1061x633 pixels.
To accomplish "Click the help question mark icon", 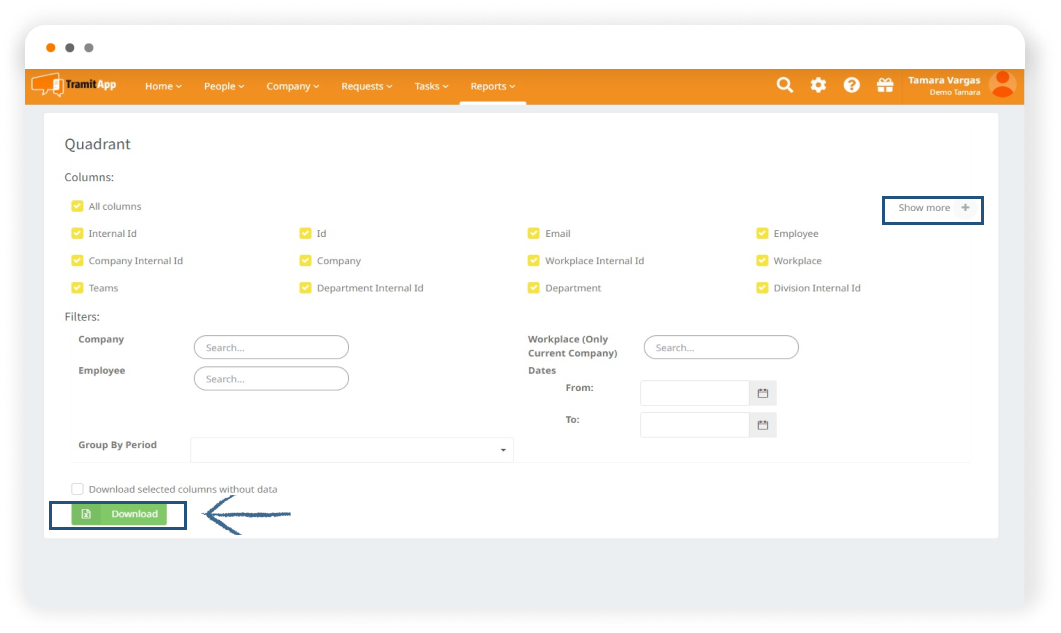I will tap(852, 85).
